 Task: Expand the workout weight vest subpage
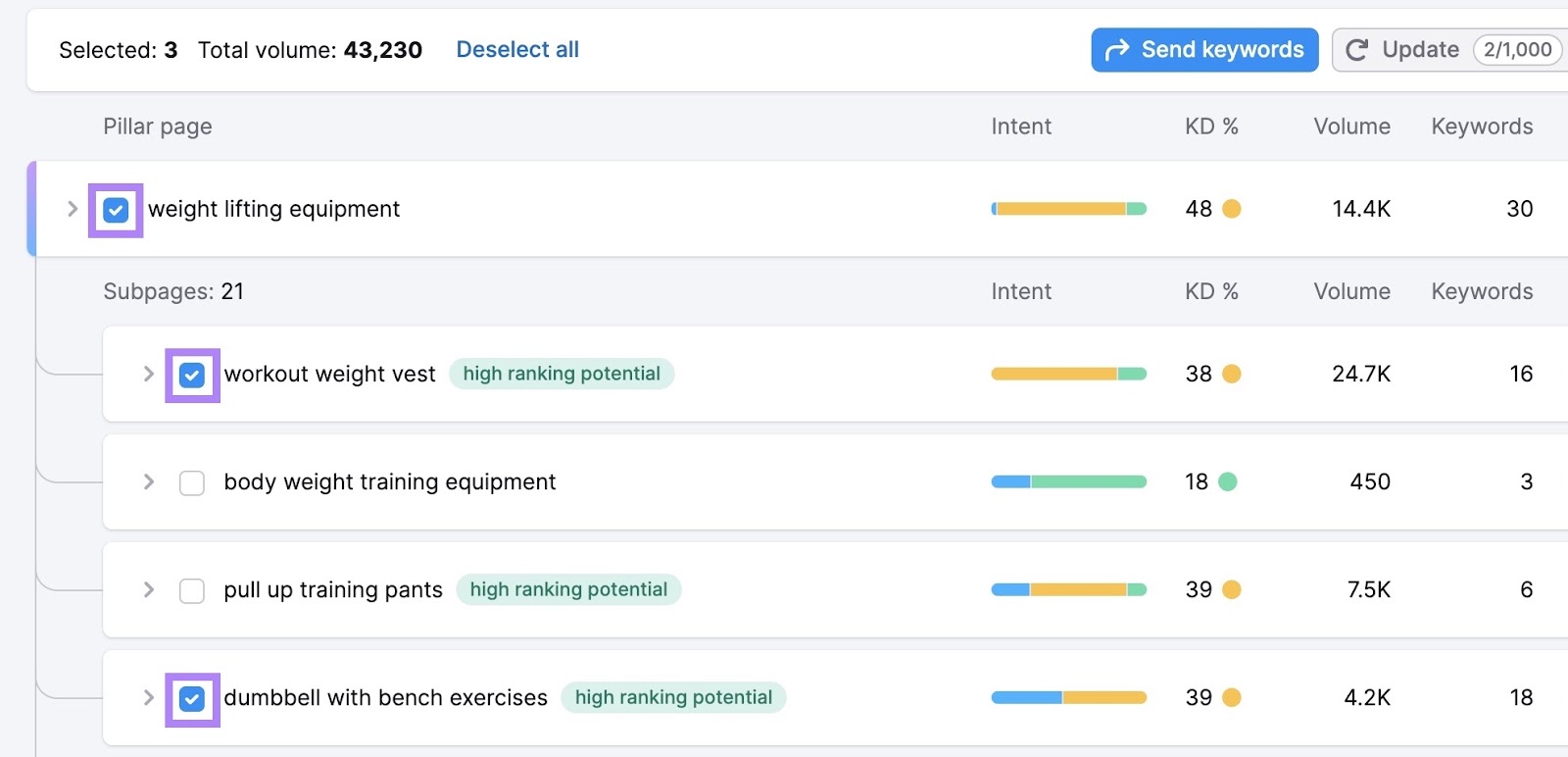[x=148, y=374]
